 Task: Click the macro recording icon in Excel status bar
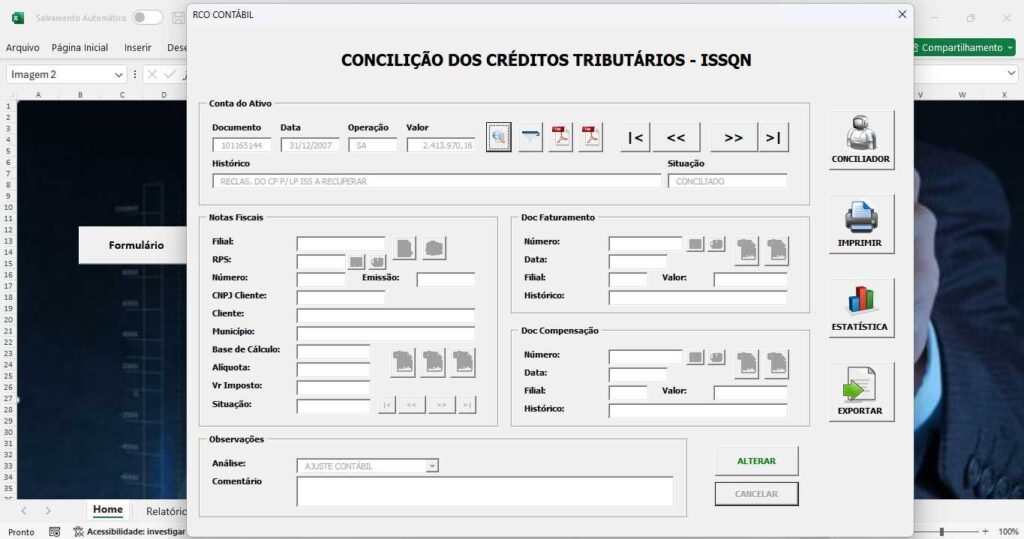[55, 532]
